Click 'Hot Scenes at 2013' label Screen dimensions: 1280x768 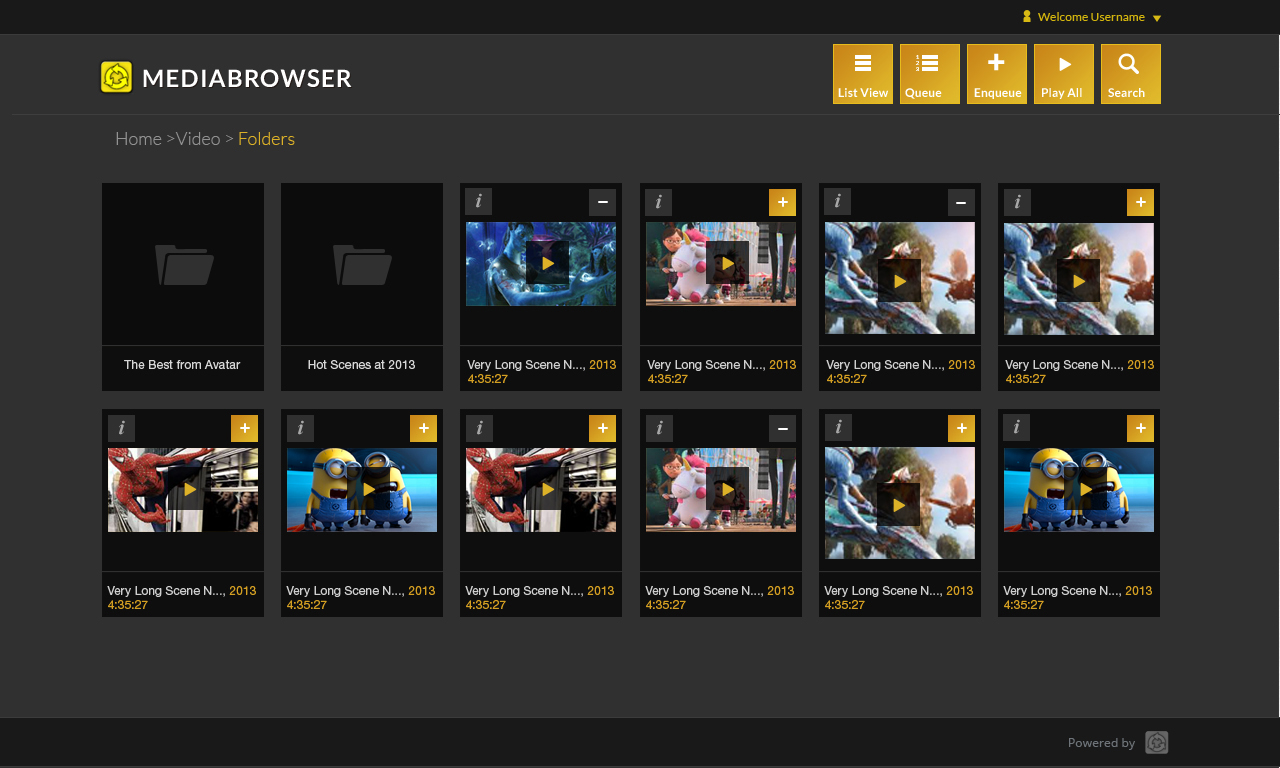tap(361, 365)
